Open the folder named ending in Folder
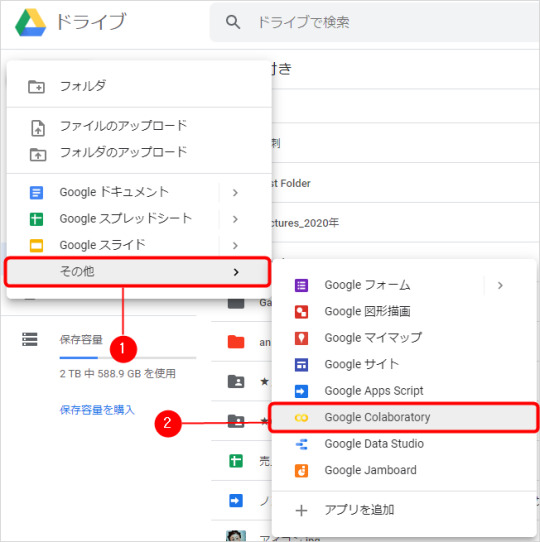This screenshot has height=542, width=540. pyautogui.click(x=291, y=183)
